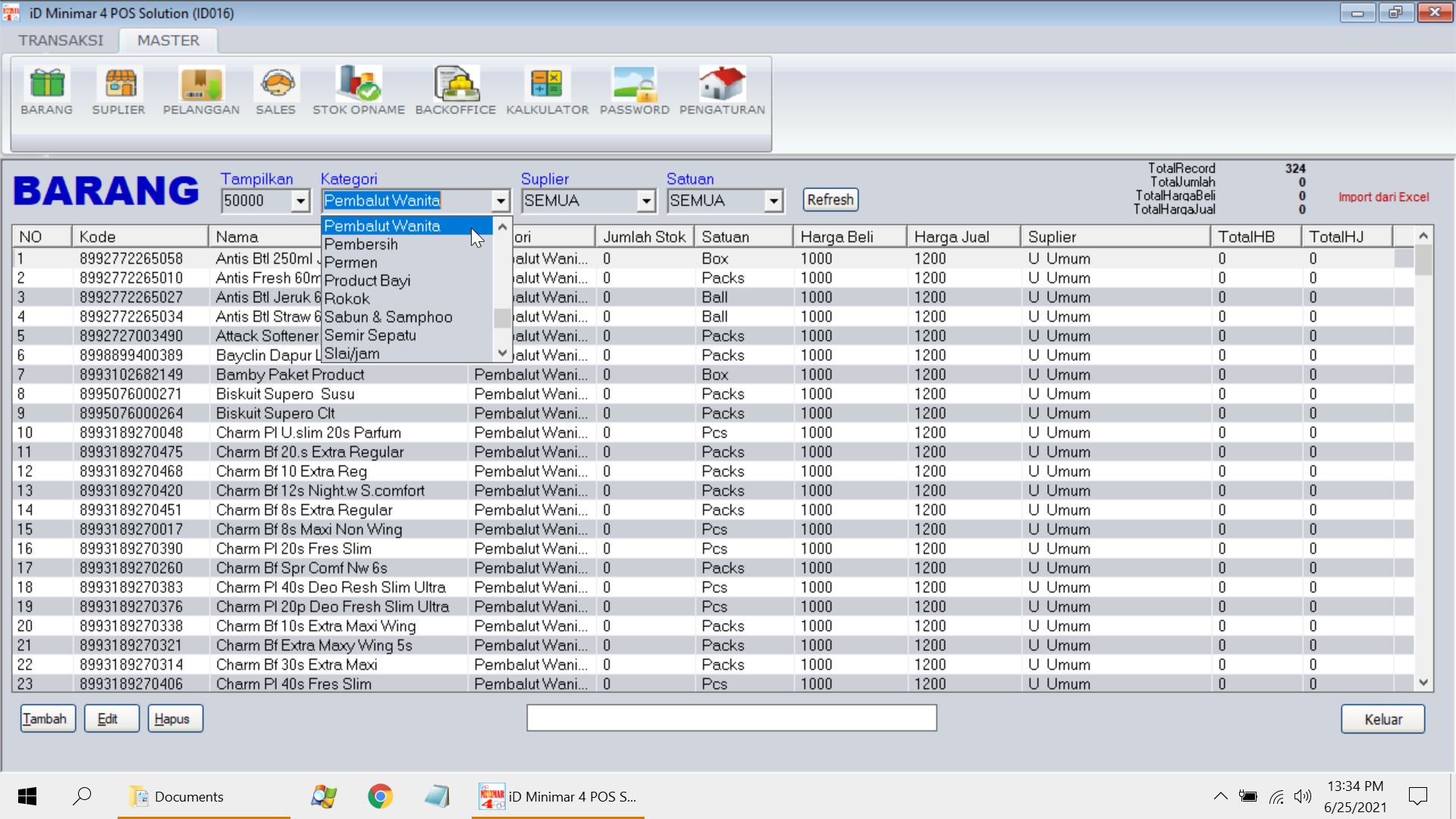Click the Tambah button
The height and width of the screenshot is (819, 1456).
click(x=47, y=719)
